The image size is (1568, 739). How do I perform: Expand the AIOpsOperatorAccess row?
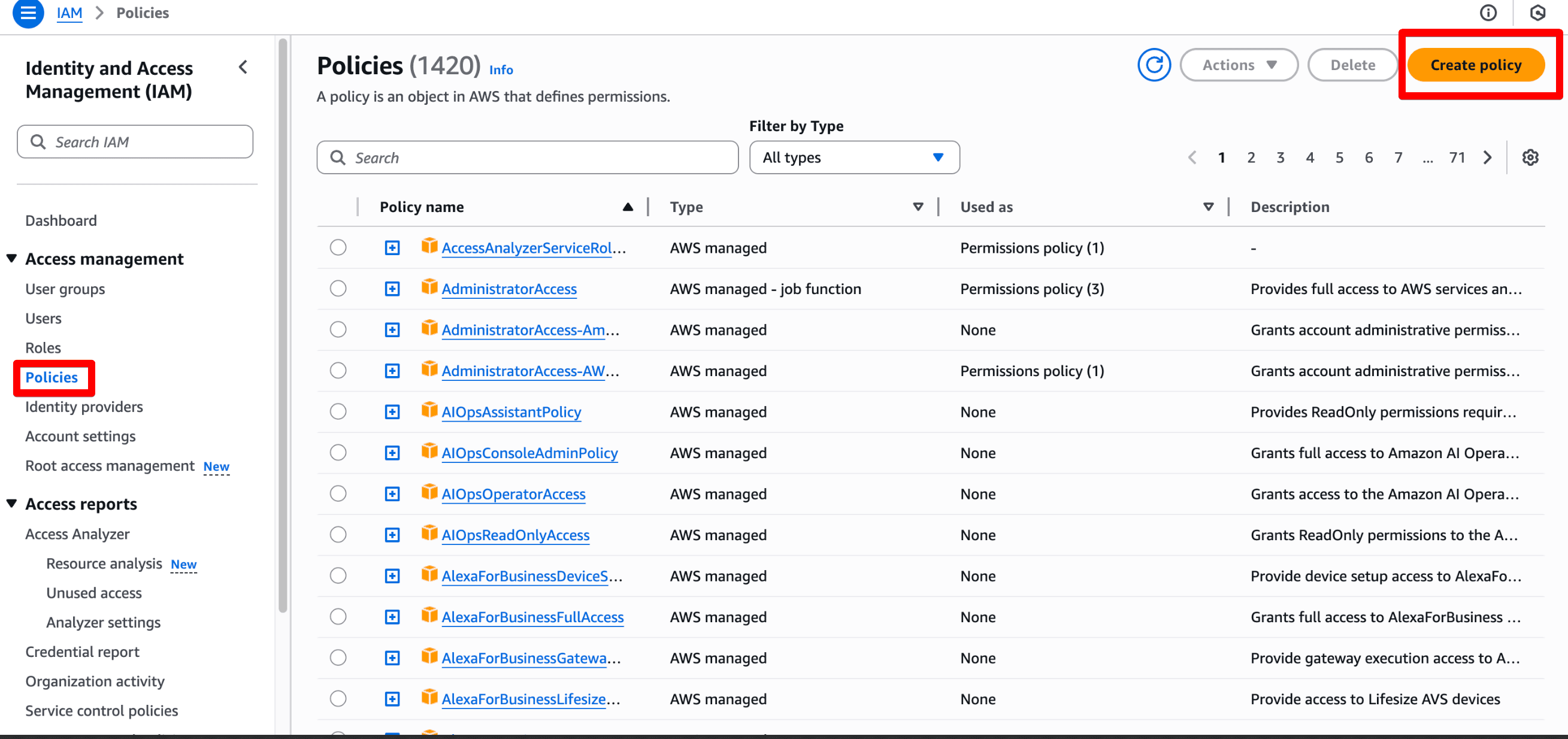[393, 493]
